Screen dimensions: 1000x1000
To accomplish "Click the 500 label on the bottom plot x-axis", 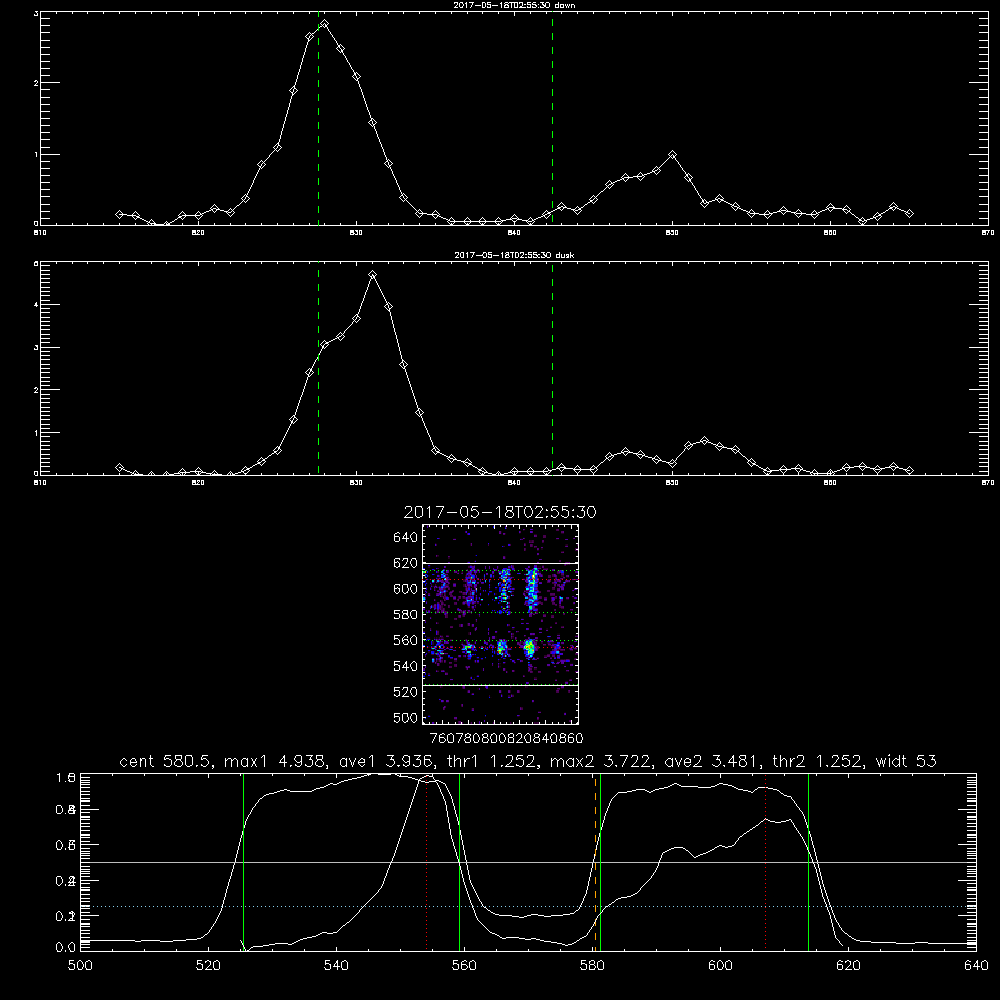I will tap(80, 966).
